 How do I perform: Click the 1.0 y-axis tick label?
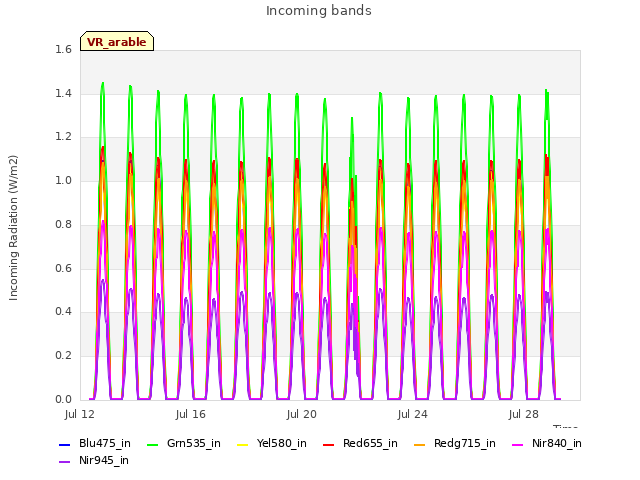point(63,180)
